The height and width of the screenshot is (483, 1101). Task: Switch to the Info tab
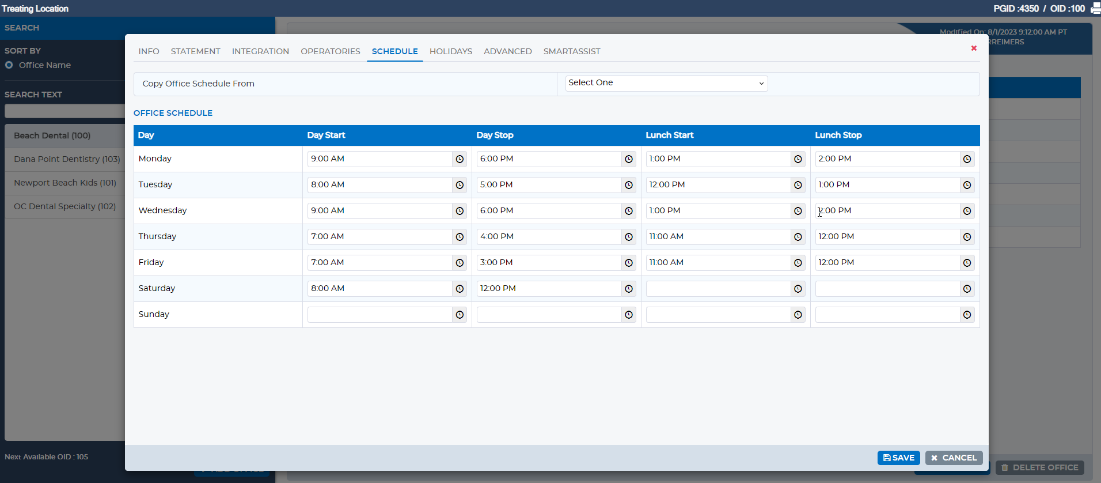tap(149, 51)
